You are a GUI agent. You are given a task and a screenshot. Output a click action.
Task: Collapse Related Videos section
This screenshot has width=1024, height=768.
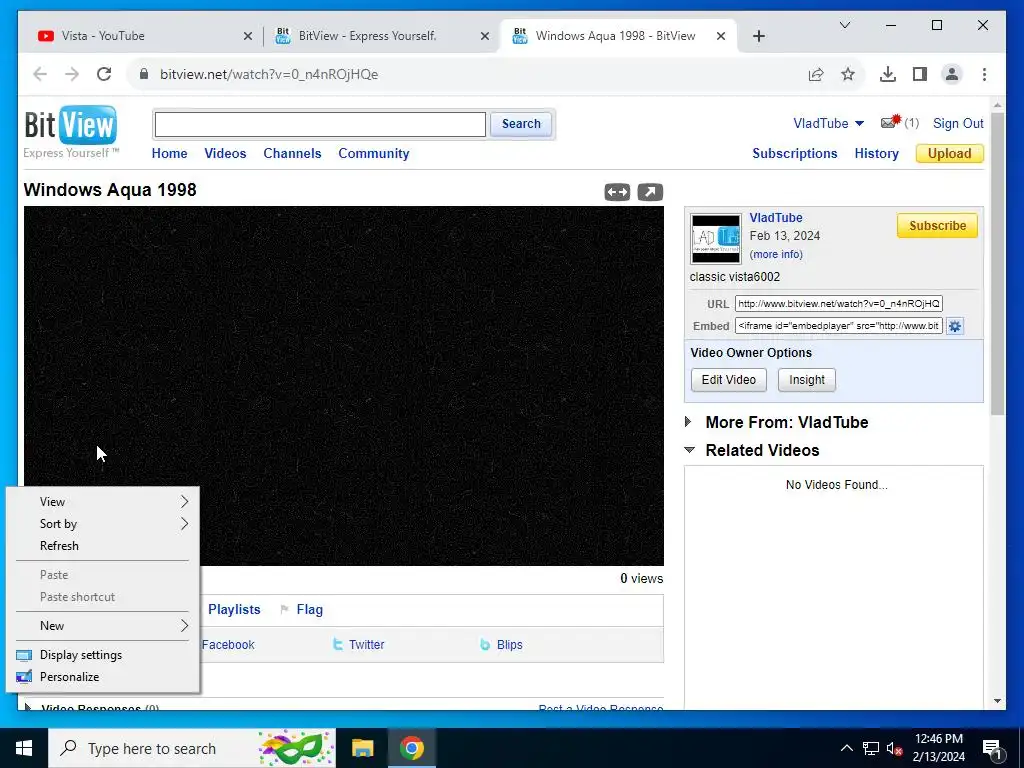point(690,450)
